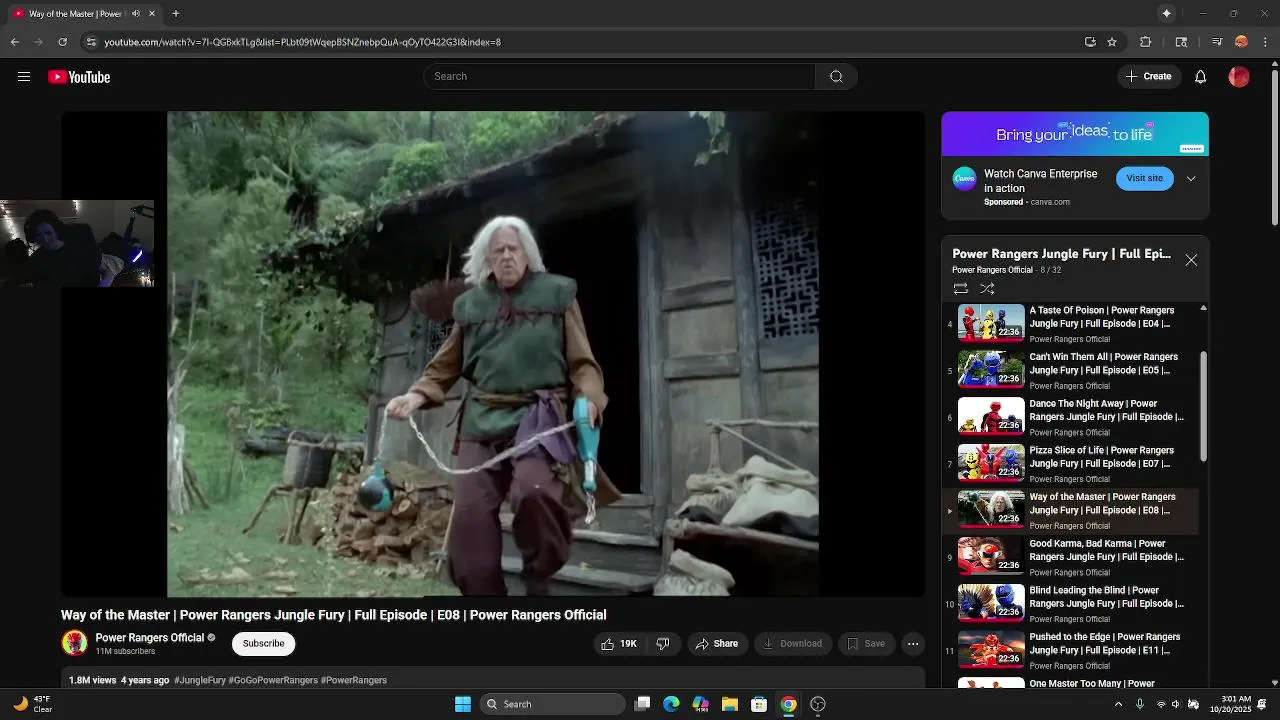This screenshot has width=1280, height=720.
Task: Click the #PowerRangers hashtag
Action: click(x=354, y=680)
